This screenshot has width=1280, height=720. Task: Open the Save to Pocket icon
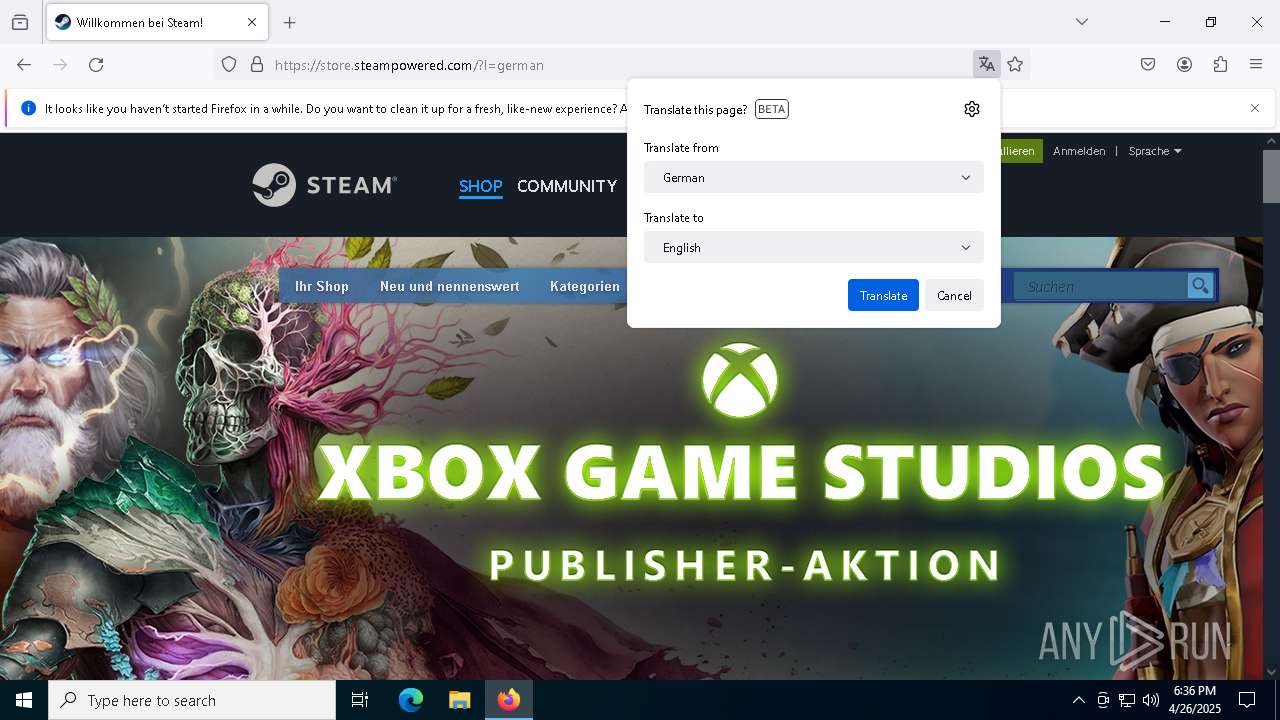point(1148,65)
